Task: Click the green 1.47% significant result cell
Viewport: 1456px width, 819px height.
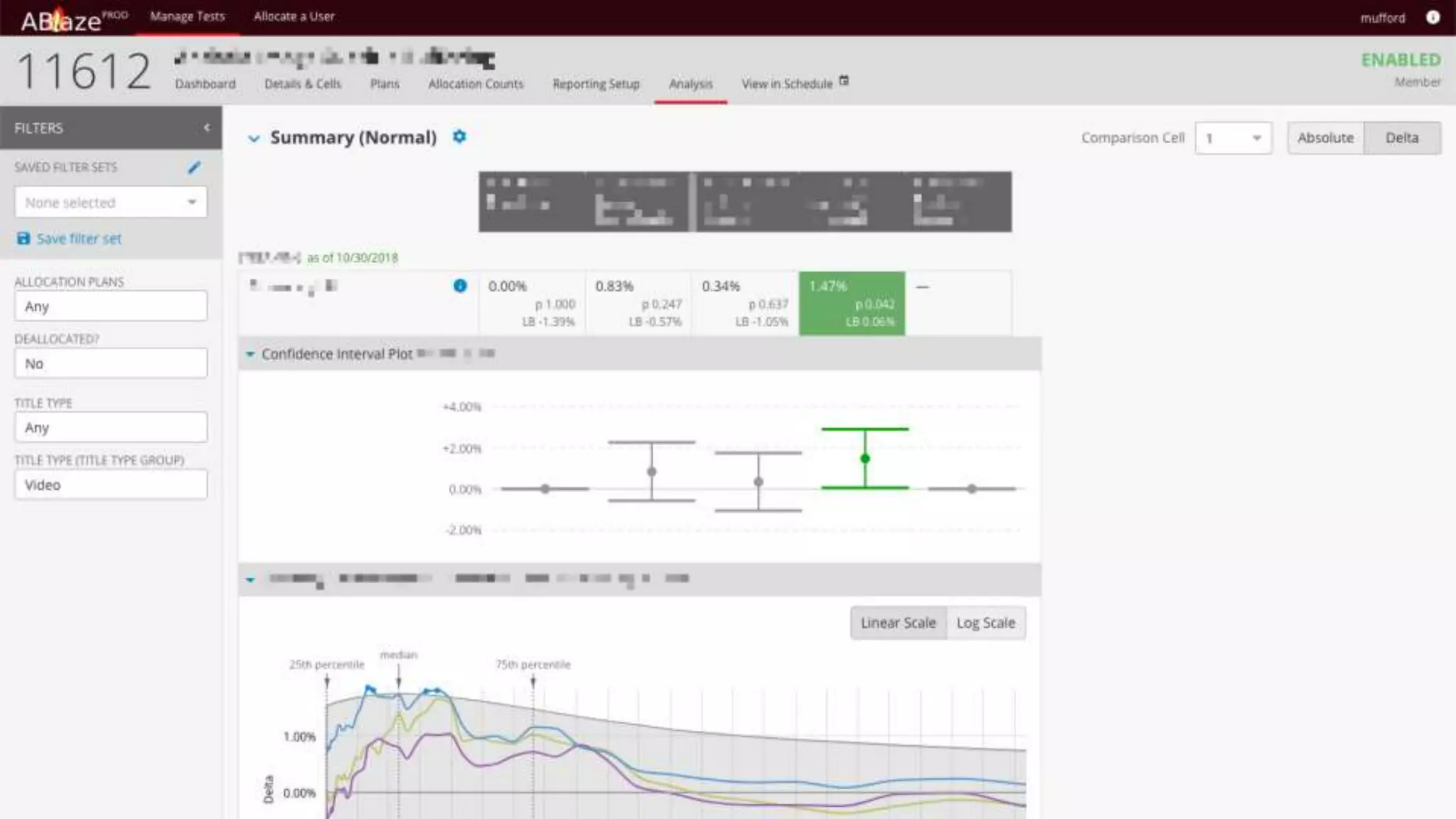Action: point(852,304)
